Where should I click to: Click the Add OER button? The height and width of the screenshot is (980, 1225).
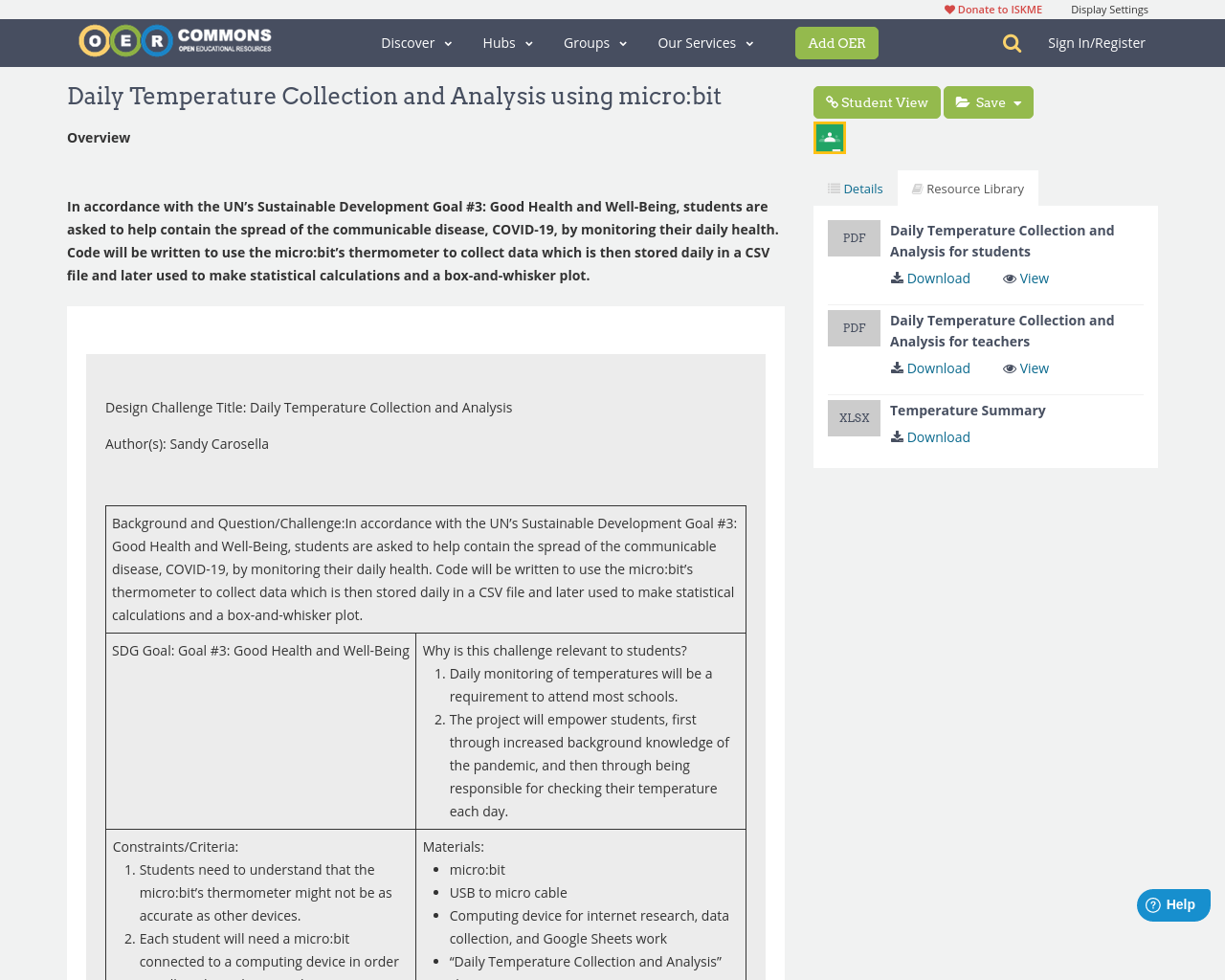coord(836,43)
